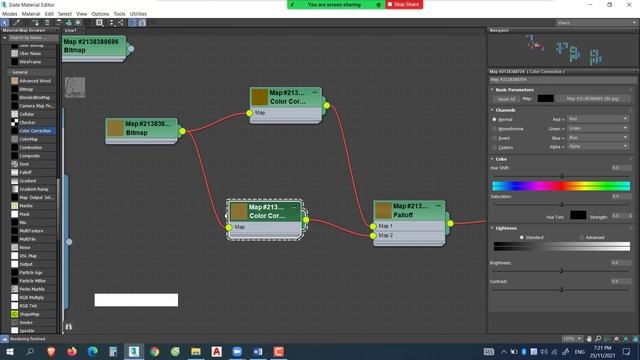
Task: Click the Brightness slider handle
Action: pyautogui.click(x=562, y=271)
